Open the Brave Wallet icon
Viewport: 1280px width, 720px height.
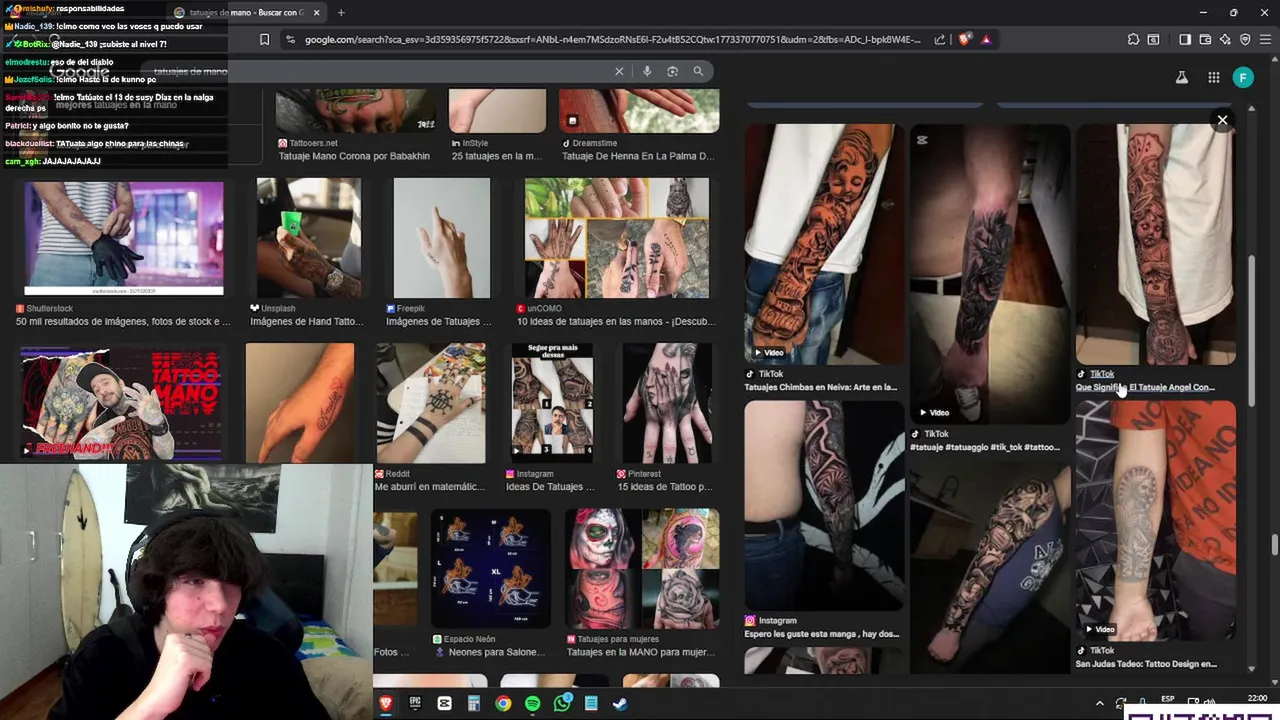click(1205, 40)
